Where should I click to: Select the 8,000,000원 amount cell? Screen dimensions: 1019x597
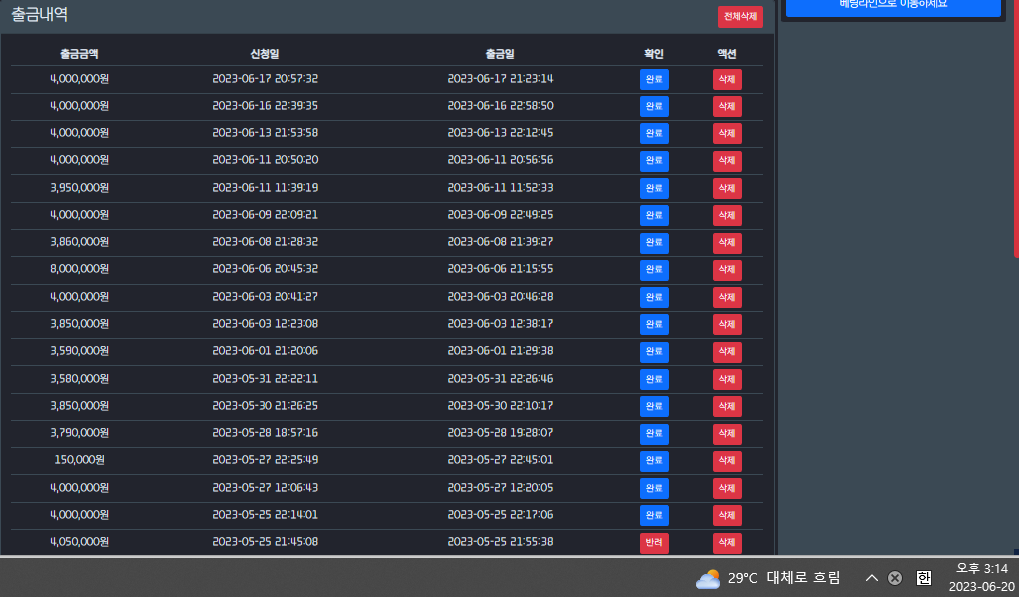point(79,269)
